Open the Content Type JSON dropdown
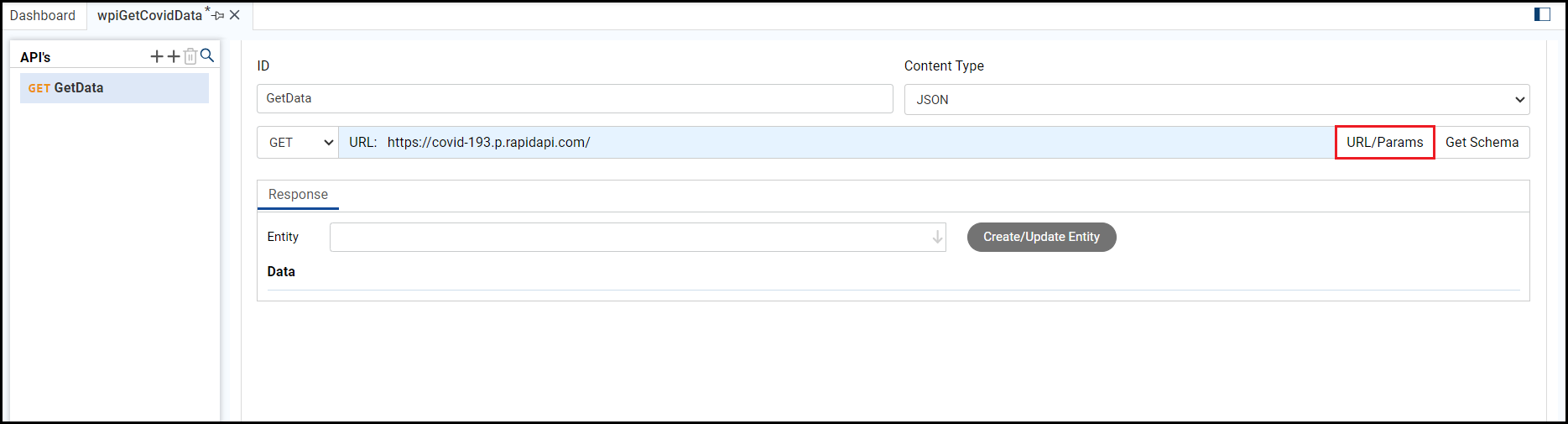Image resolution: width=1568 pixels, height=424 pixels. tap(1216, 100)
